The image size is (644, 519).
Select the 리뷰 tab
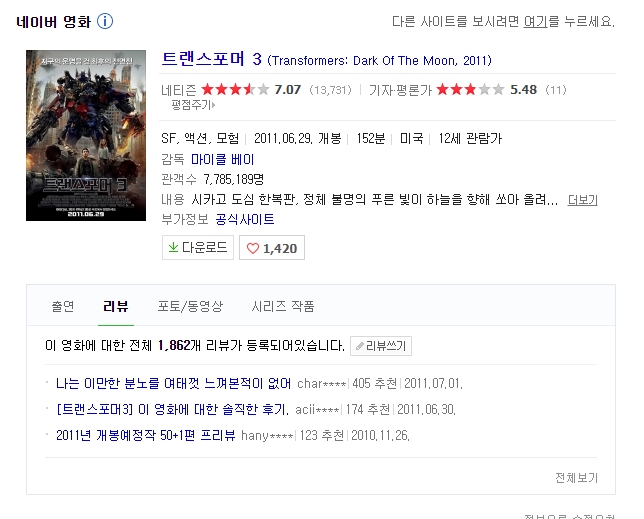click(116, 306)
